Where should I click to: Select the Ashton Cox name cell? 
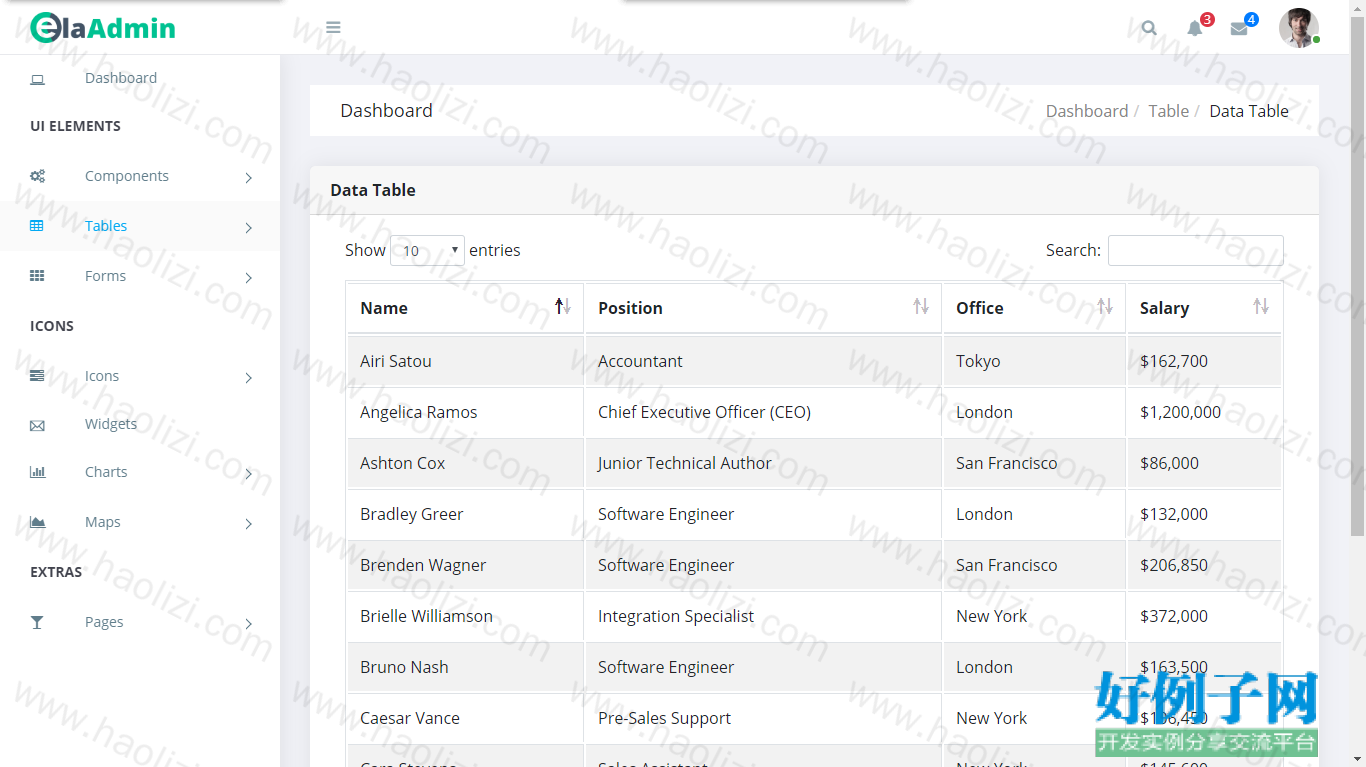click(x=466, y=463)
